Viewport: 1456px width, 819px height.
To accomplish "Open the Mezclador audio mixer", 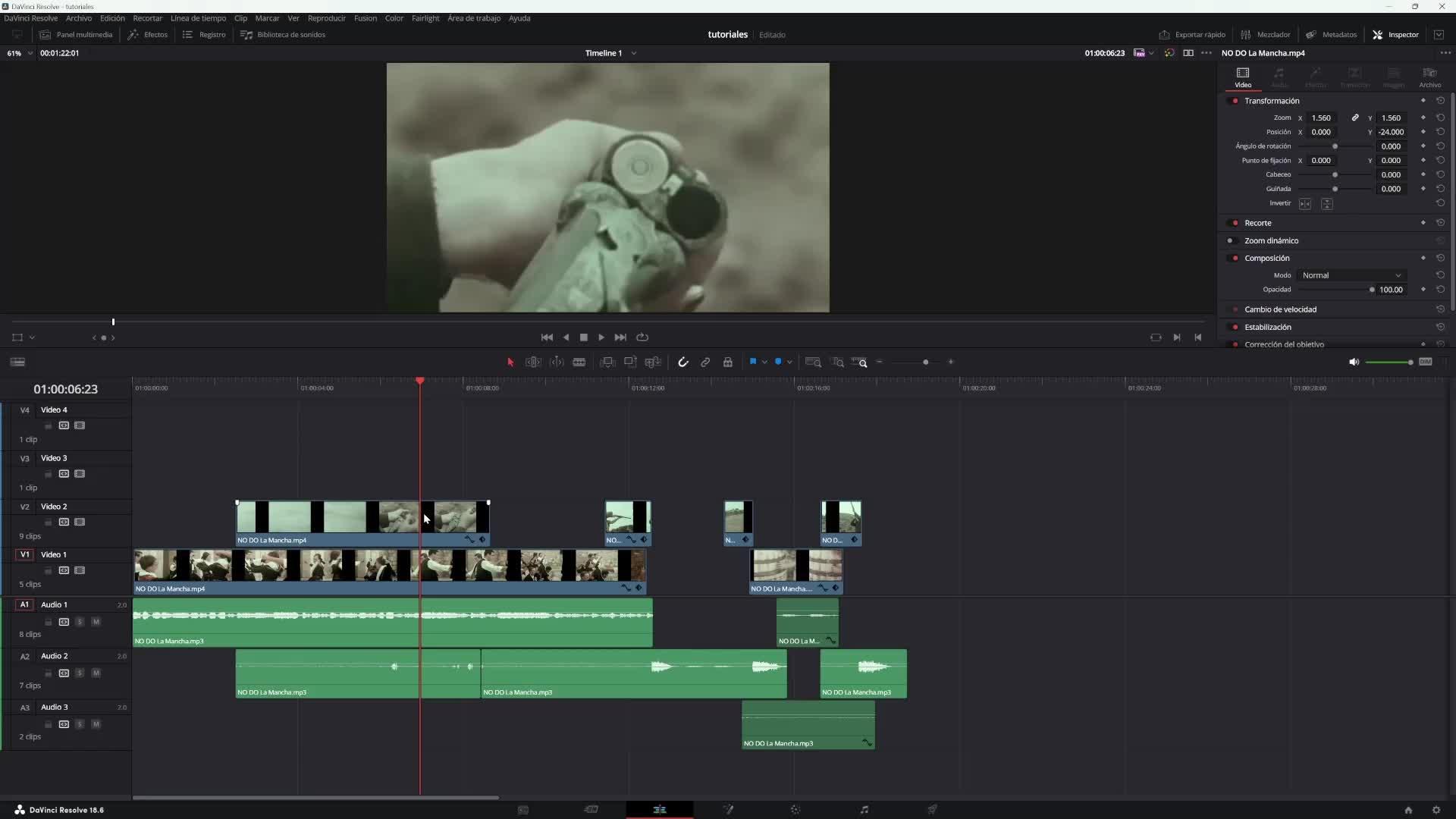I will 1266,35.
